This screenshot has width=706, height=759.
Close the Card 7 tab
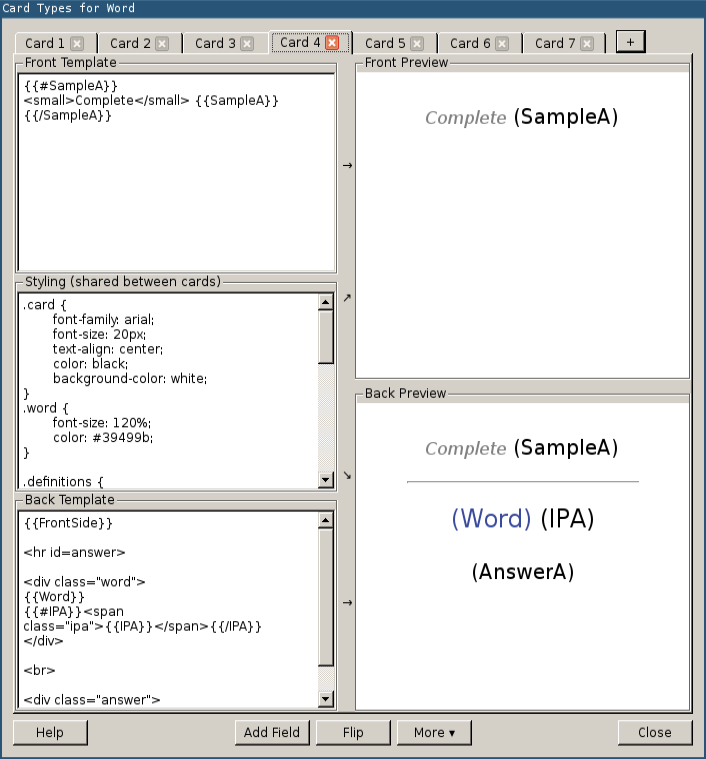[x=587, y=44]
